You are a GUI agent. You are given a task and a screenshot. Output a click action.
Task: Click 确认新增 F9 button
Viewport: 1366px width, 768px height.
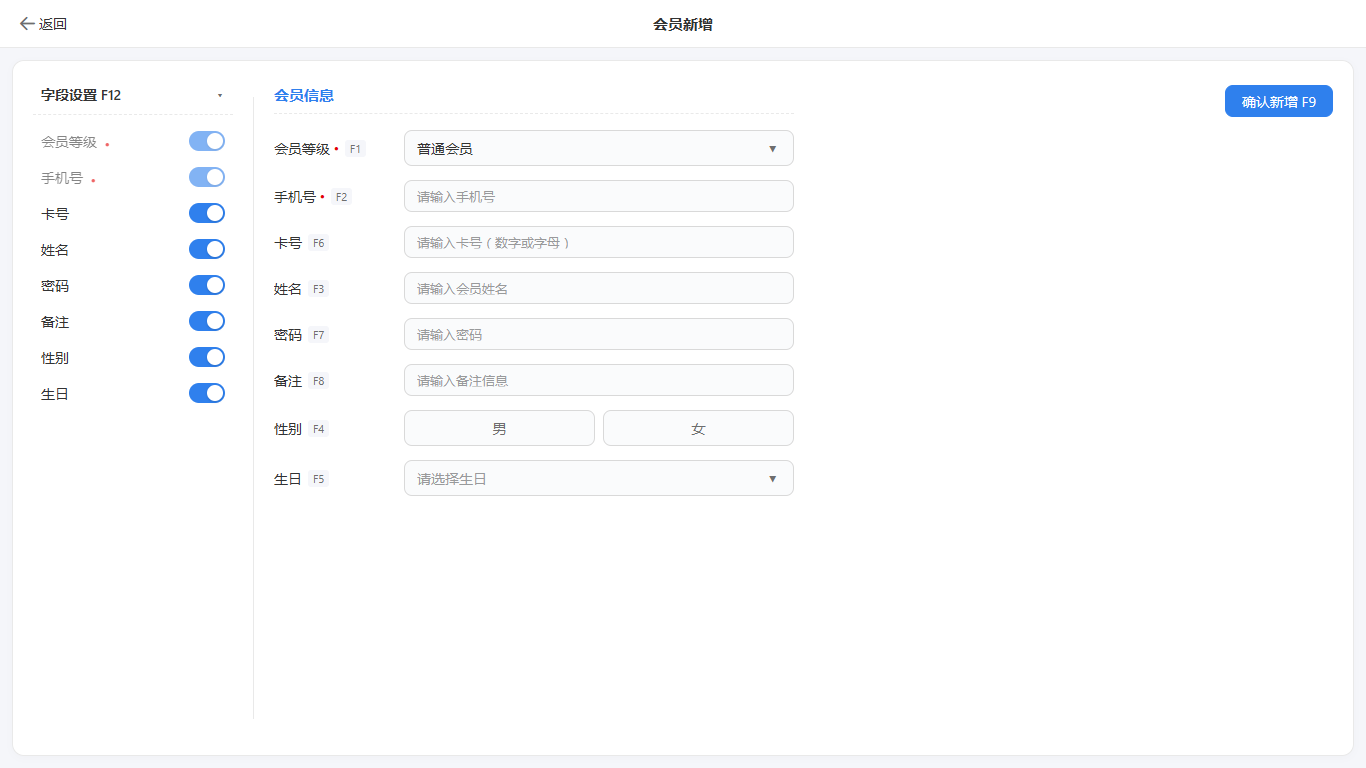coord(1279,101)
